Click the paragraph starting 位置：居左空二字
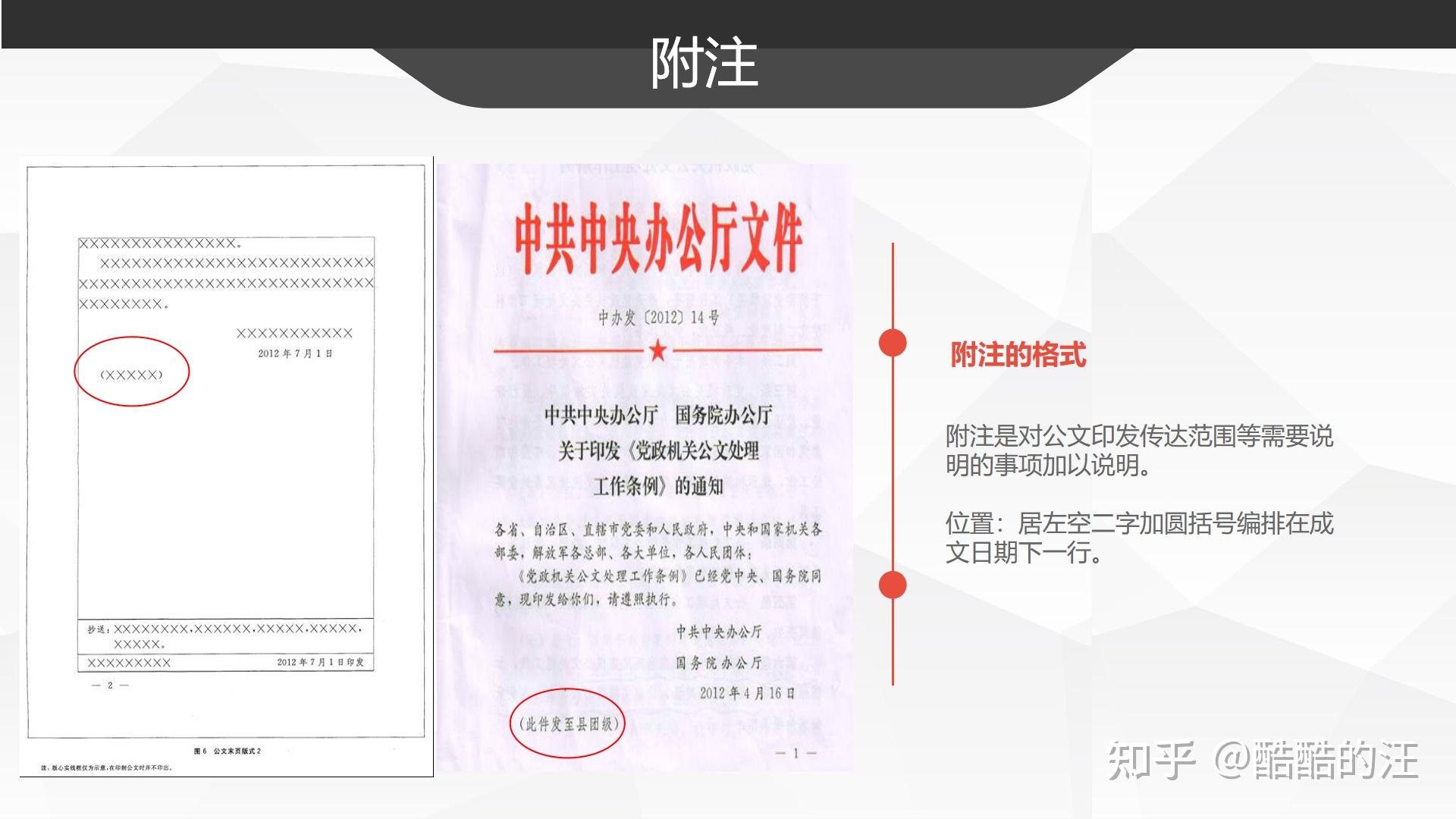Image resolution: width=1456 pixels, height=819 pixels. click(1139, 538)
